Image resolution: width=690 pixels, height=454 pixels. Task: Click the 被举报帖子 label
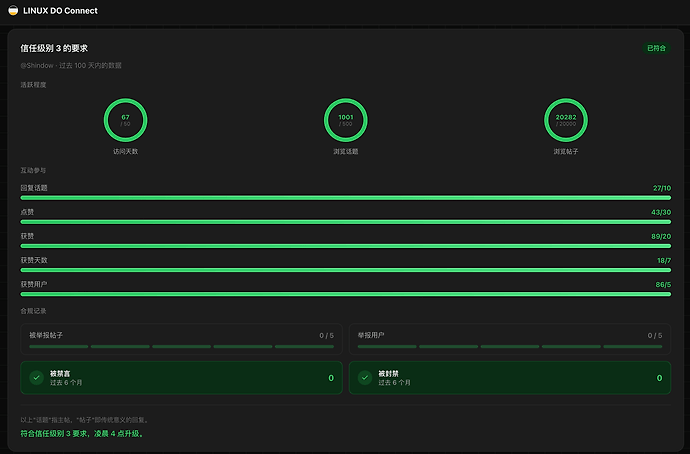(x=46, y=335)
